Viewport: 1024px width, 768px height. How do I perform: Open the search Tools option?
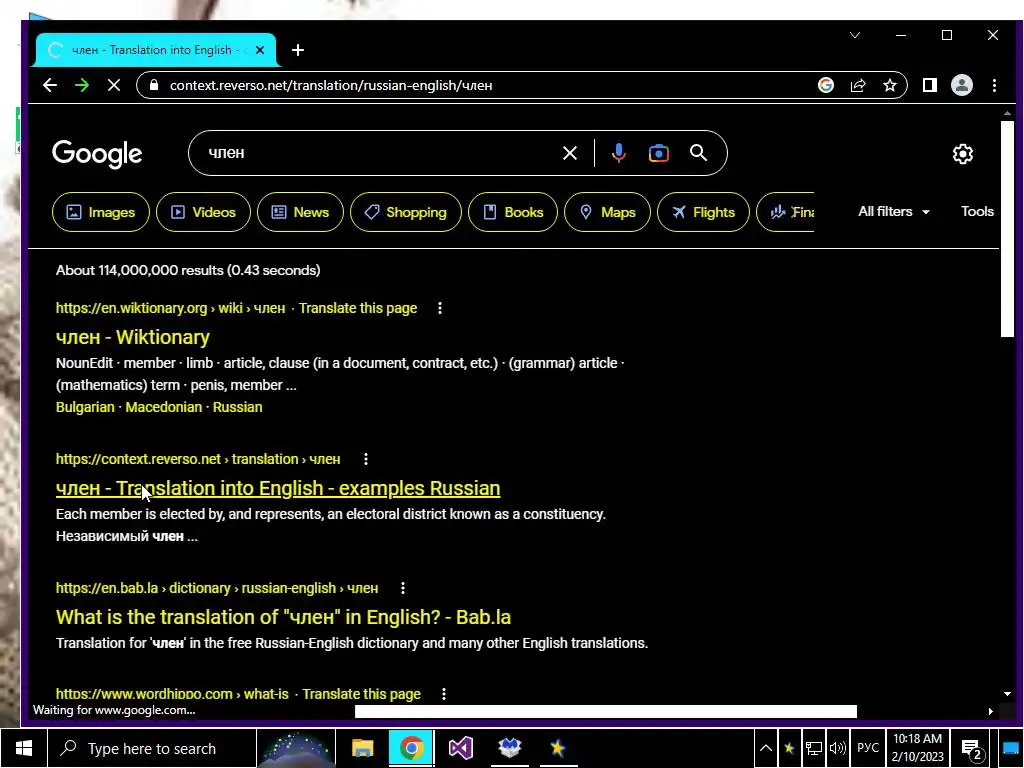[977, 212]
